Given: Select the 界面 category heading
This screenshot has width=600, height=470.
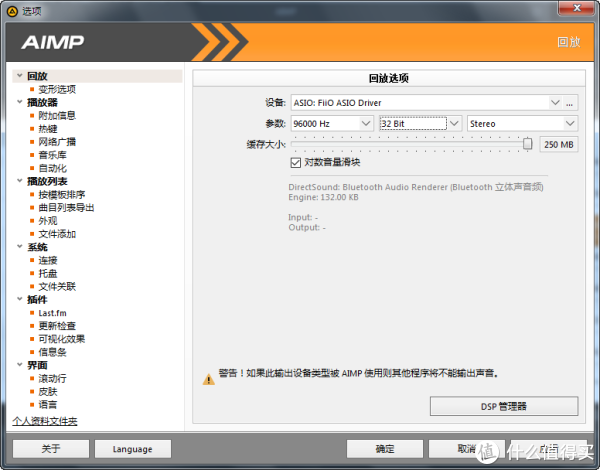Looking at the screenshot, I should (x=37, y=365).
